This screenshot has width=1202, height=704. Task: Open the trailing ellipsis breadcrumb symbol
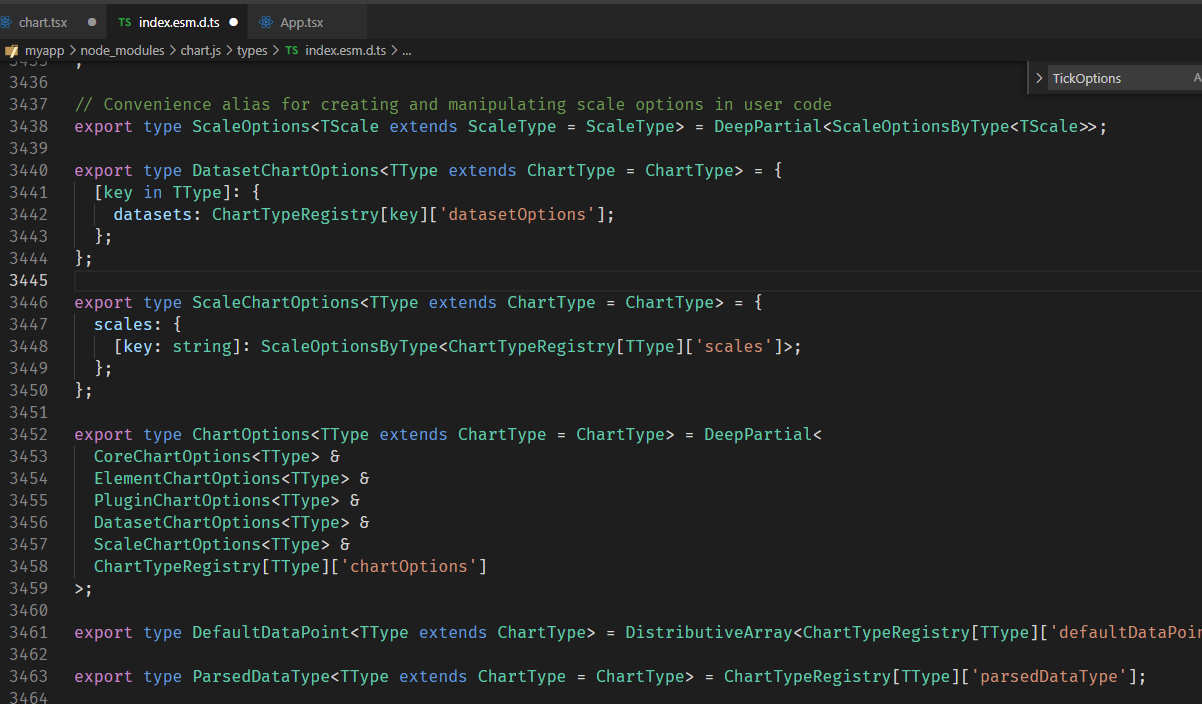click(x=407, y=50)
